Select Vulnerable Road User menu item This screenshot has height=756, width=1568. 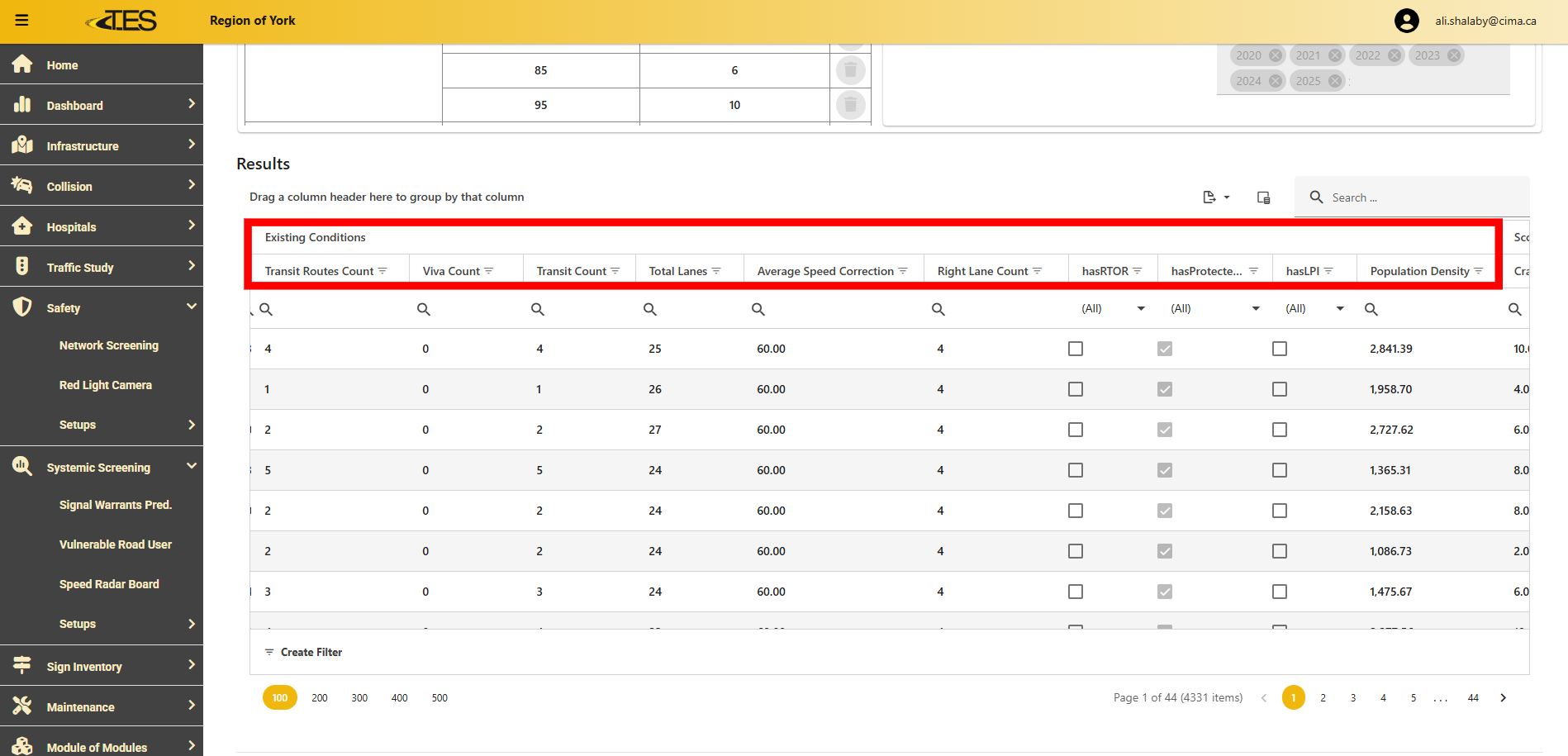[x=115, y=544]
